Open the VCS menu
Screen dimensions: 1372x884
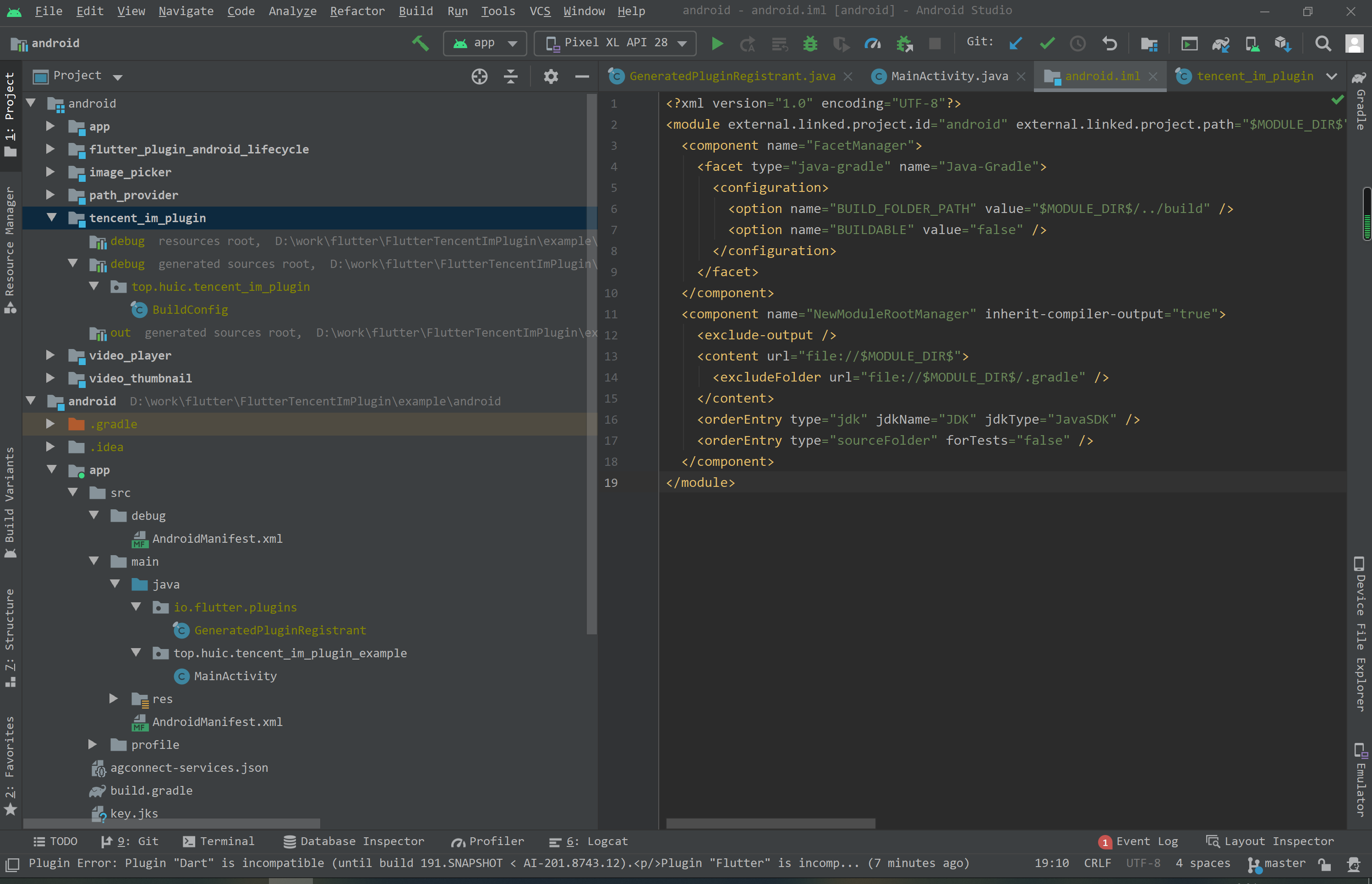point(539,11)
